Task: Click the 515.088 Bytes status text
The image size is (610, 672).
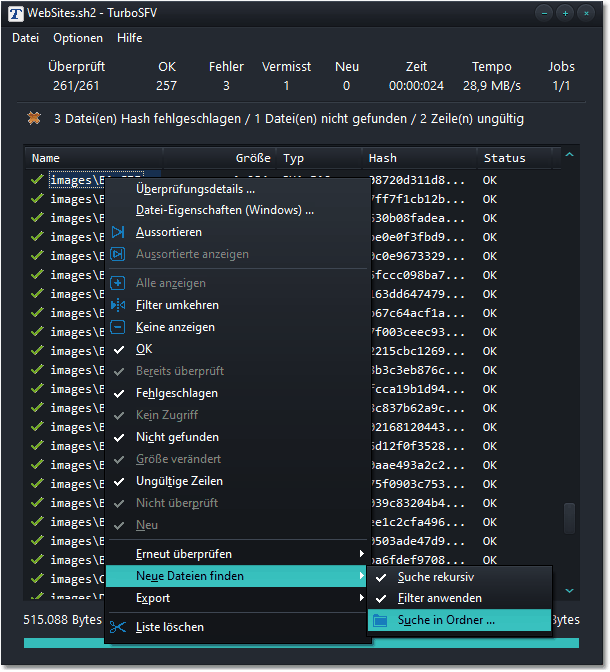Action: (x=63, y=620)
